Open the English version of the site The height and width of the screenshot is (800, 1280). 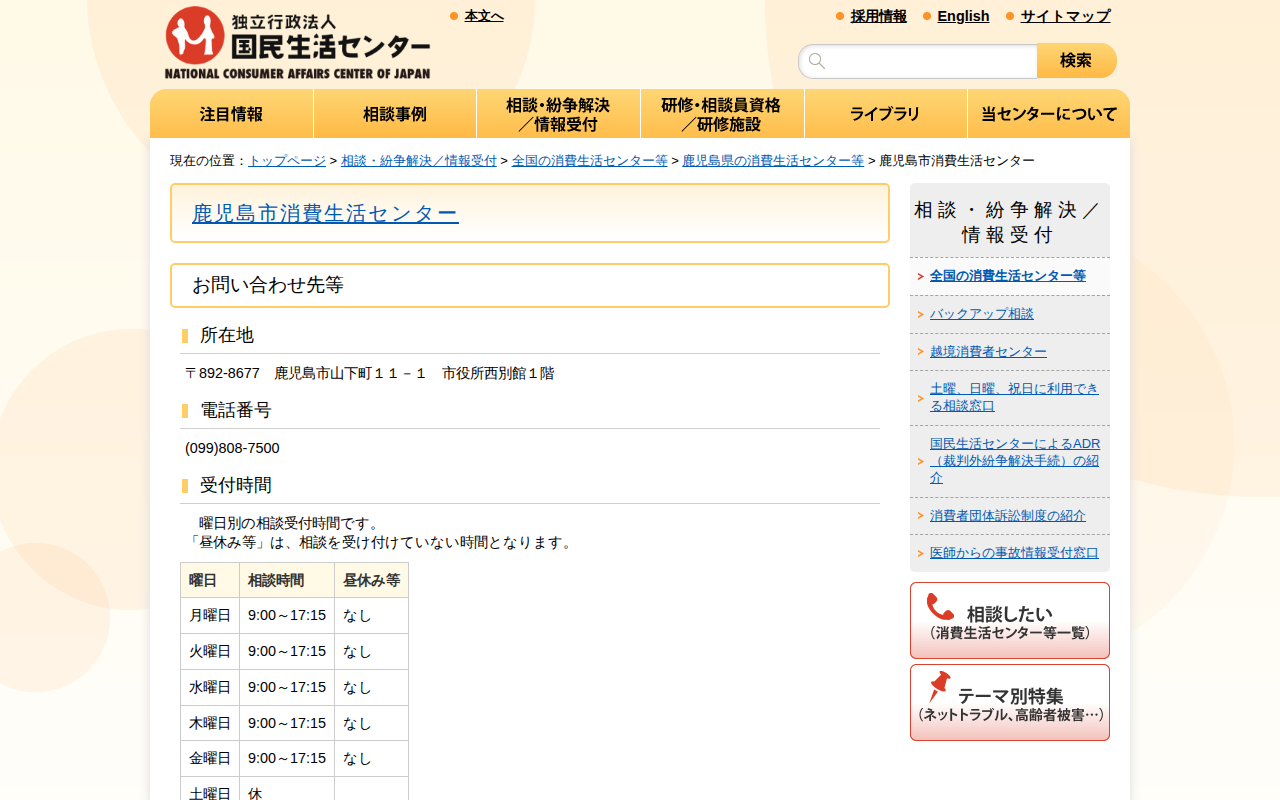point(963,16)
